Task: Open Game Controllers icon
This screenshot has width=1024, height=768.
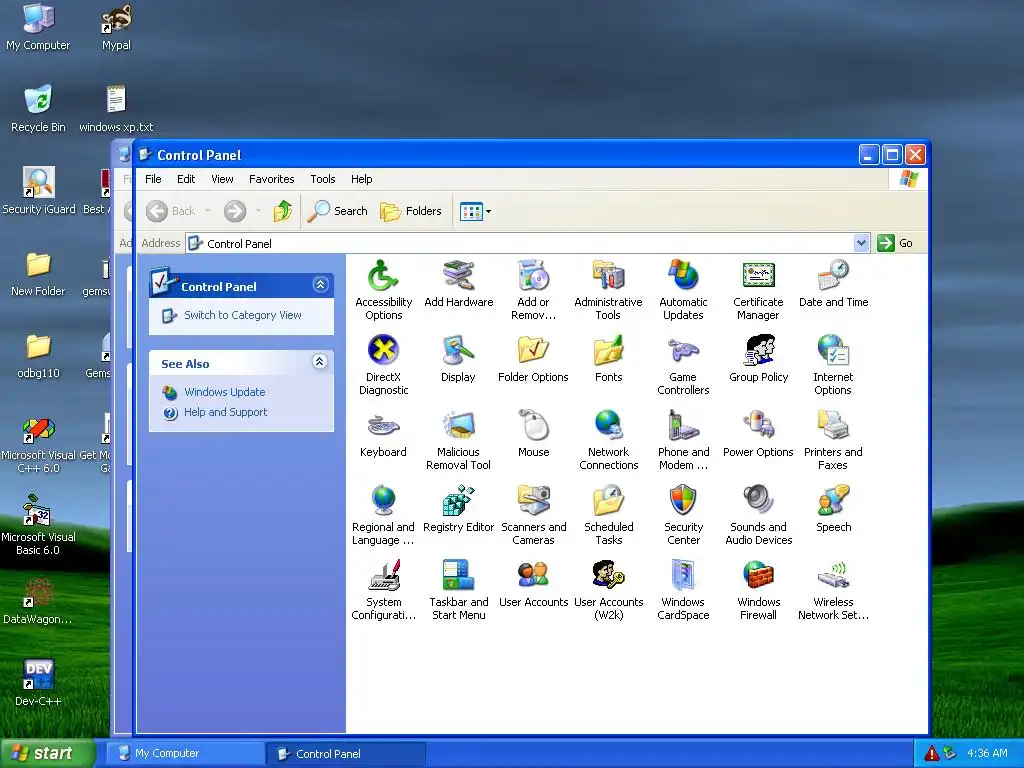Action: point(683,351)
